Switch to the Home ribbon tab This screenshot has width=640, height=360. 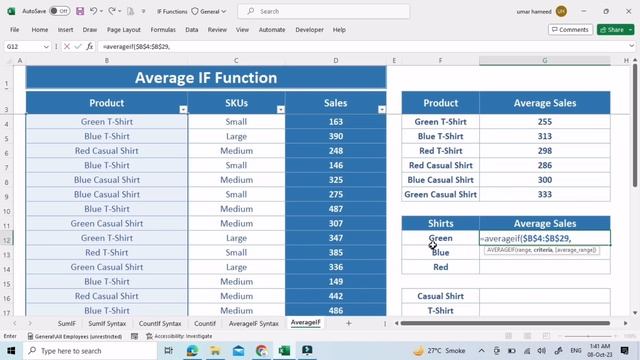40,30
